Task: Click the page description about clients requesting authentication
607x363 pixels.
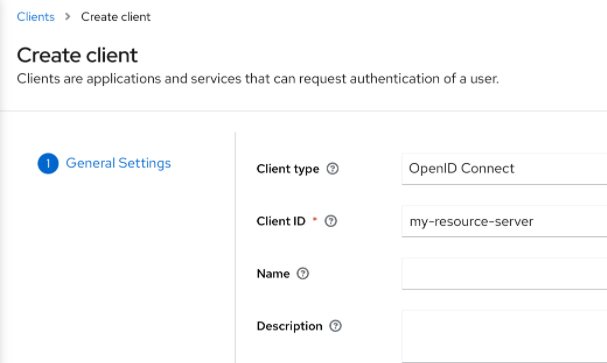Action: coord(258,79)
